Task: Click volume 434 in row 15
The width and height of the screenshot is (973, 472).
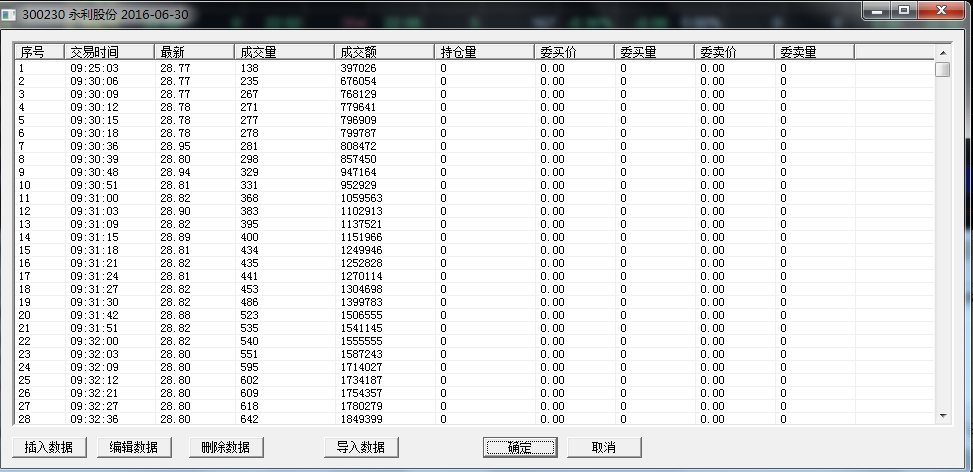Action: [249, 251]
